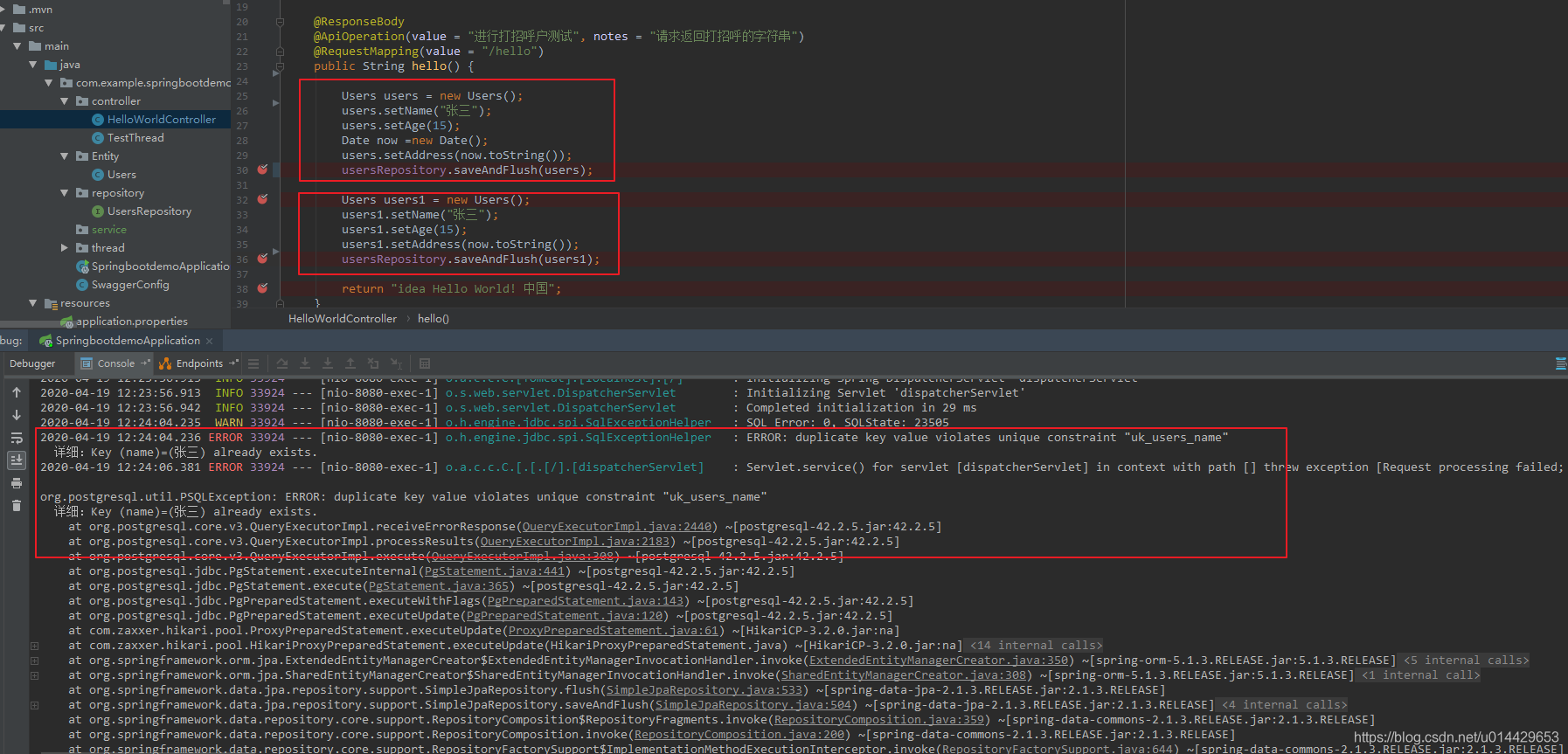Screen dimensions: 1568x754
Task: Switch to the Debugger tab
Action: click(32, 363)
